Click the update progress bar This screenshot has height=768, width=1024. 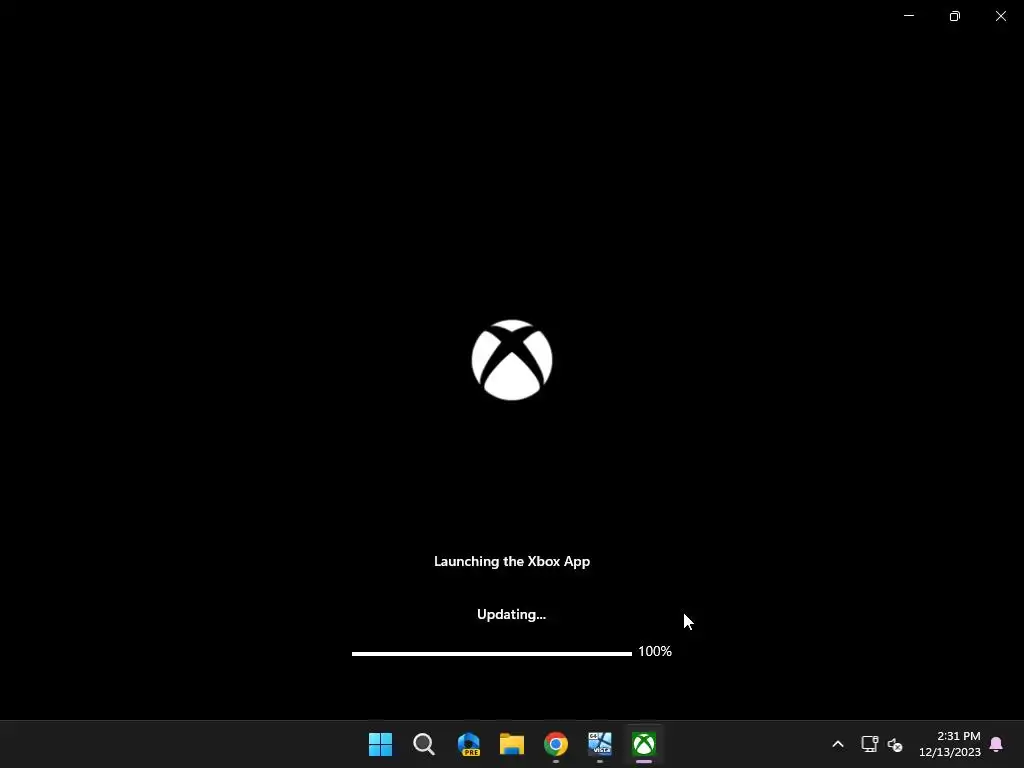tap(492, 653)
